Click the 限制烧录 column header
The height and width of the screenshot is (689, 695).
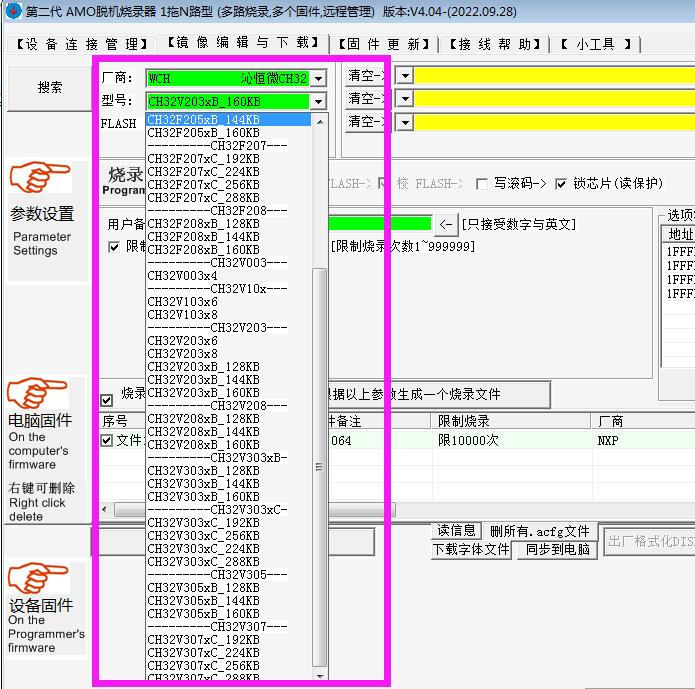tap(511, 421)
